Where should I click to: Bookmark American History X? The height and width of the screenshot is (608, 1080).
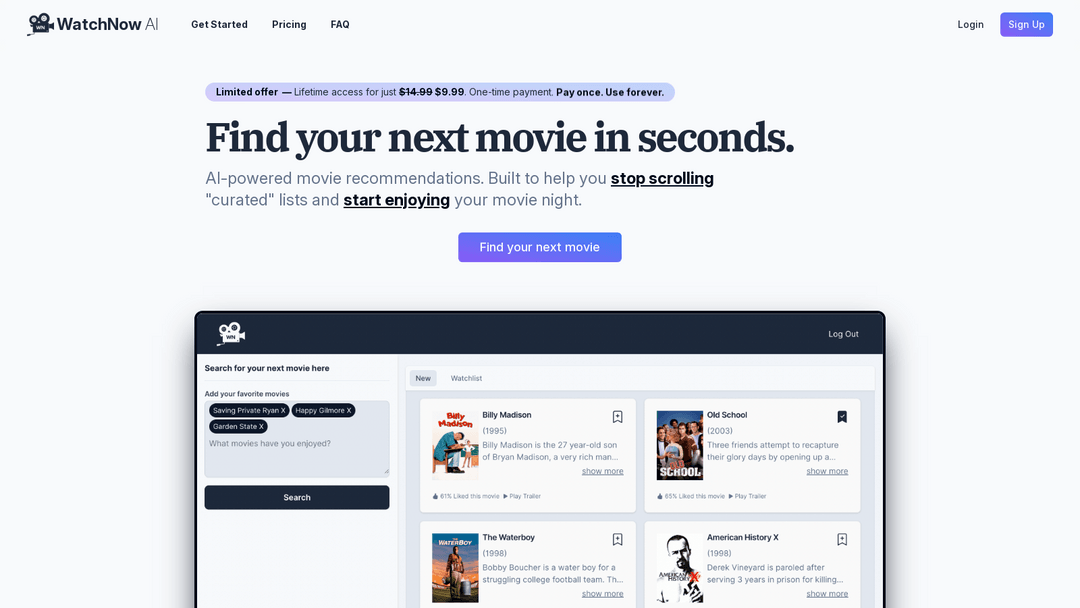(842, 539)
